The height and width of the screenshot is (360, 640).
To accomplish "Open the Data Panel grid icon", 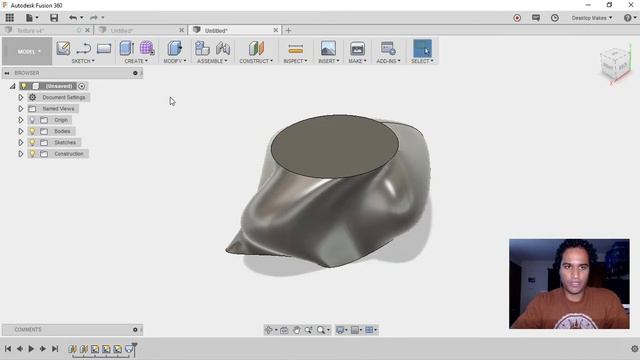I will point(9,18).
